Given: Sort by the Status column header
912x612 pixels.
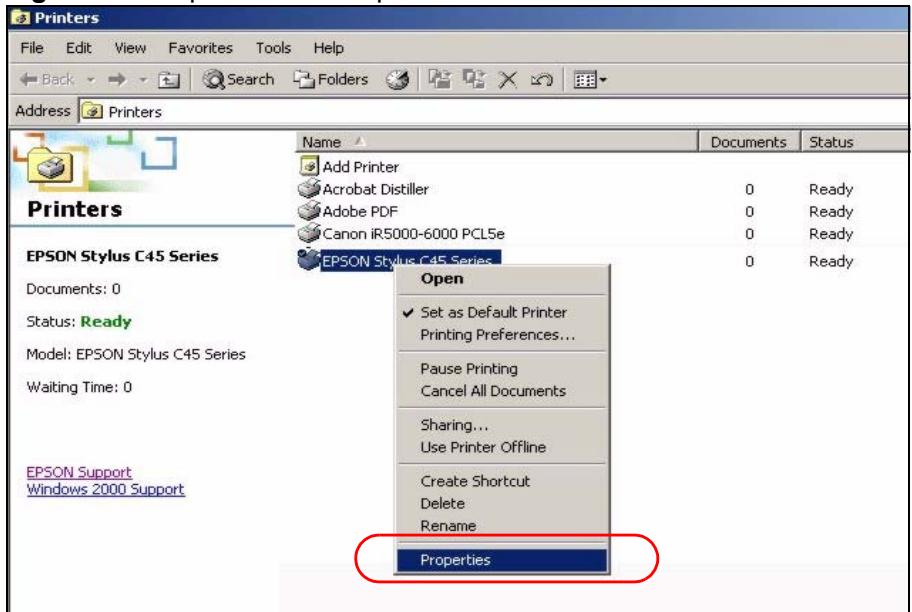Looking at the screenshot, I should 854,142.
